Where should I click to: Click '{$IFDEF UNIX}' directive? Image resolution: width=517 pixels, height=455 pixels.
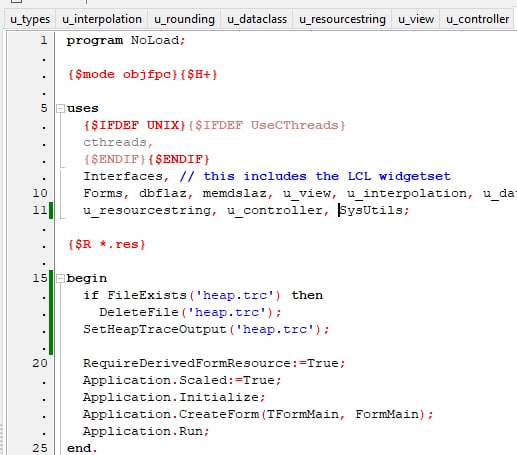pyautogui.click(x=135, y=125)
